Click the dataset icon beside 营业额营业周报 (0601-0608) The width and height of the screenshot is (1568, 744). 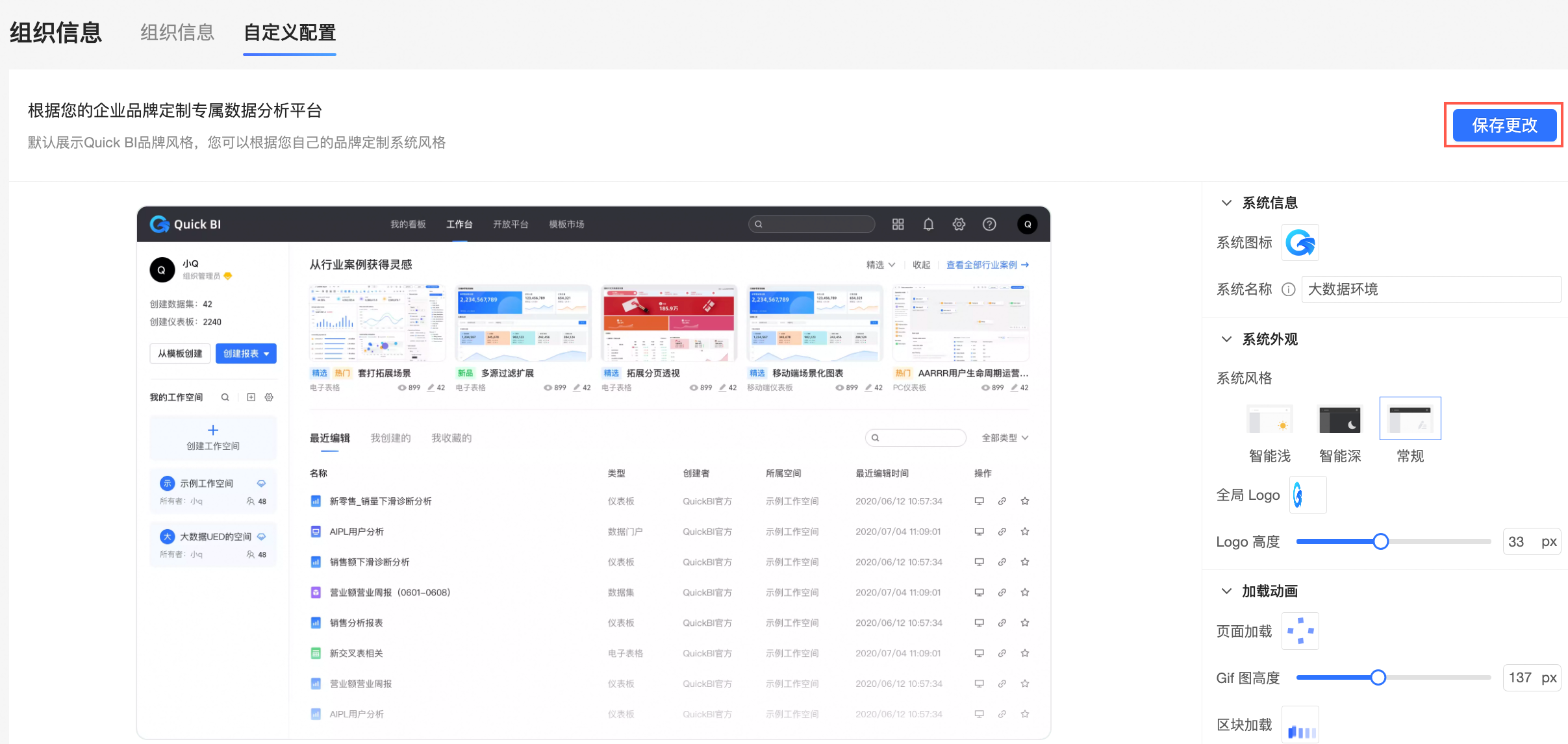[316, 593]
